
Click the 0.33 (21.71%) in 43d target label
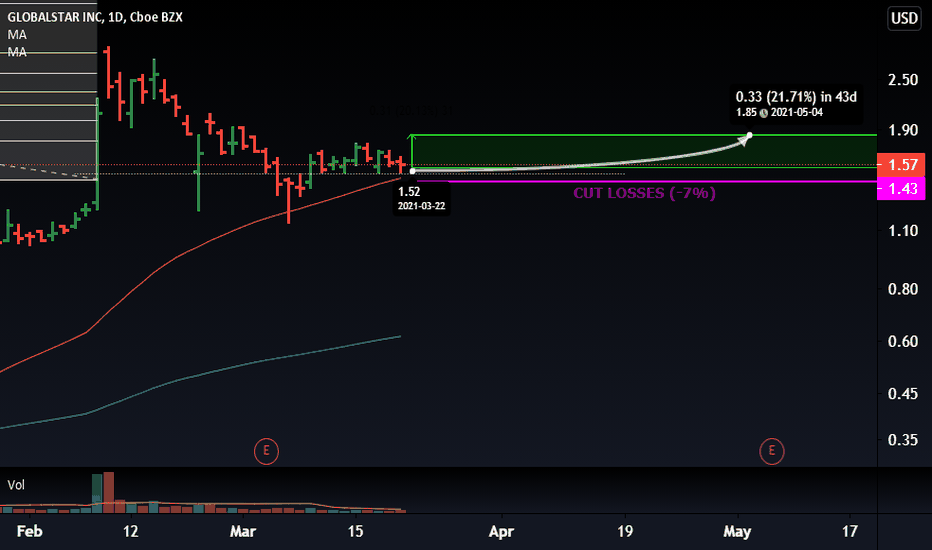[796, 103]
